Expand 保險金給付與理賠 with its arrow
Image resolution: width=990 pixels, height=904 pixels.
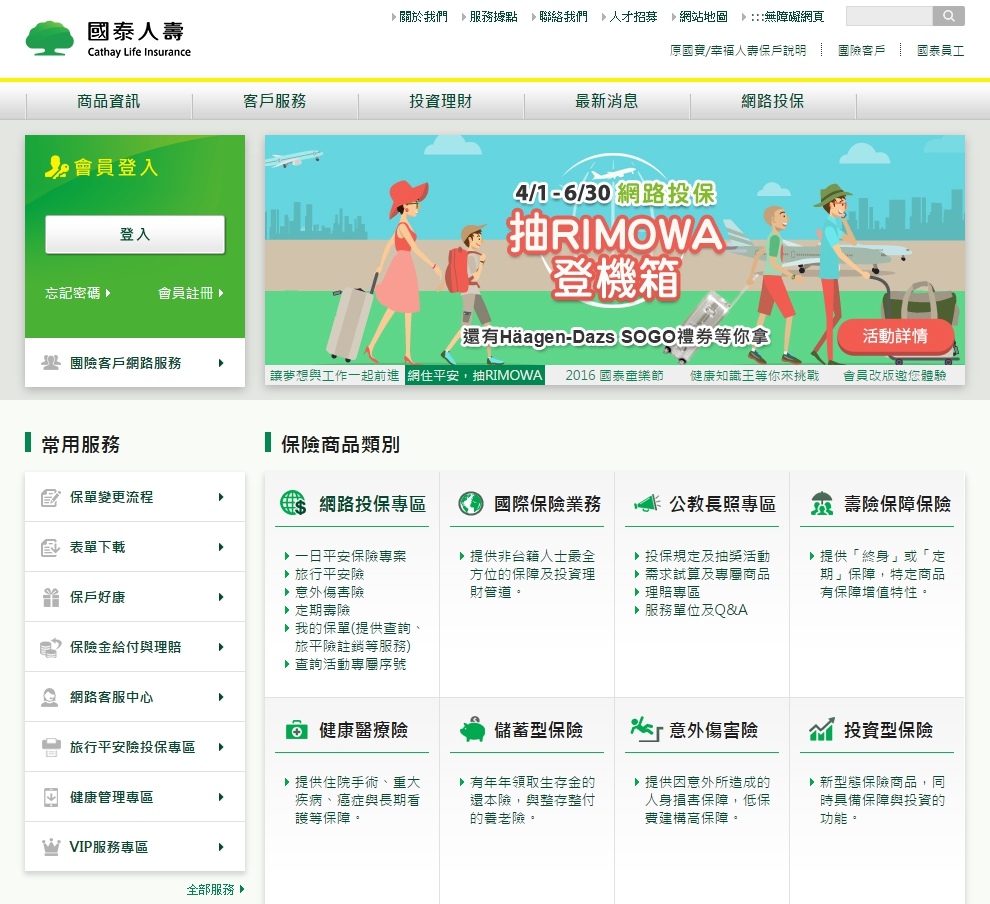[221, 647]
